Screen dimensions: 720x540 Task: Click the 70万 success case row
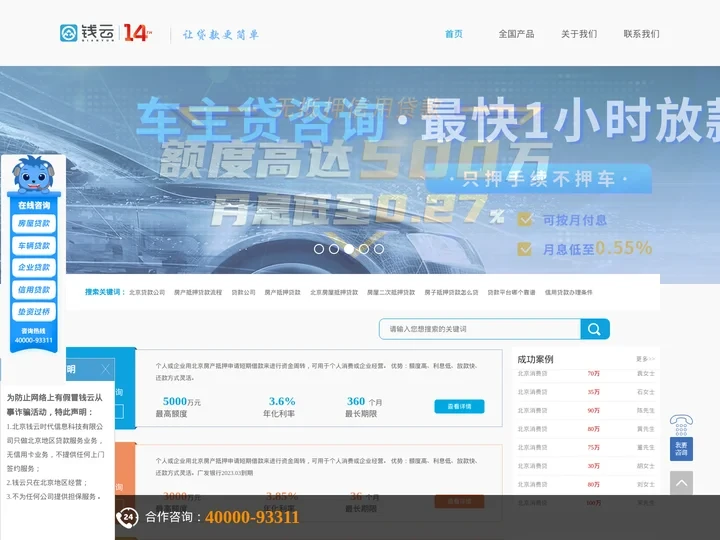[x=586, y=374]
